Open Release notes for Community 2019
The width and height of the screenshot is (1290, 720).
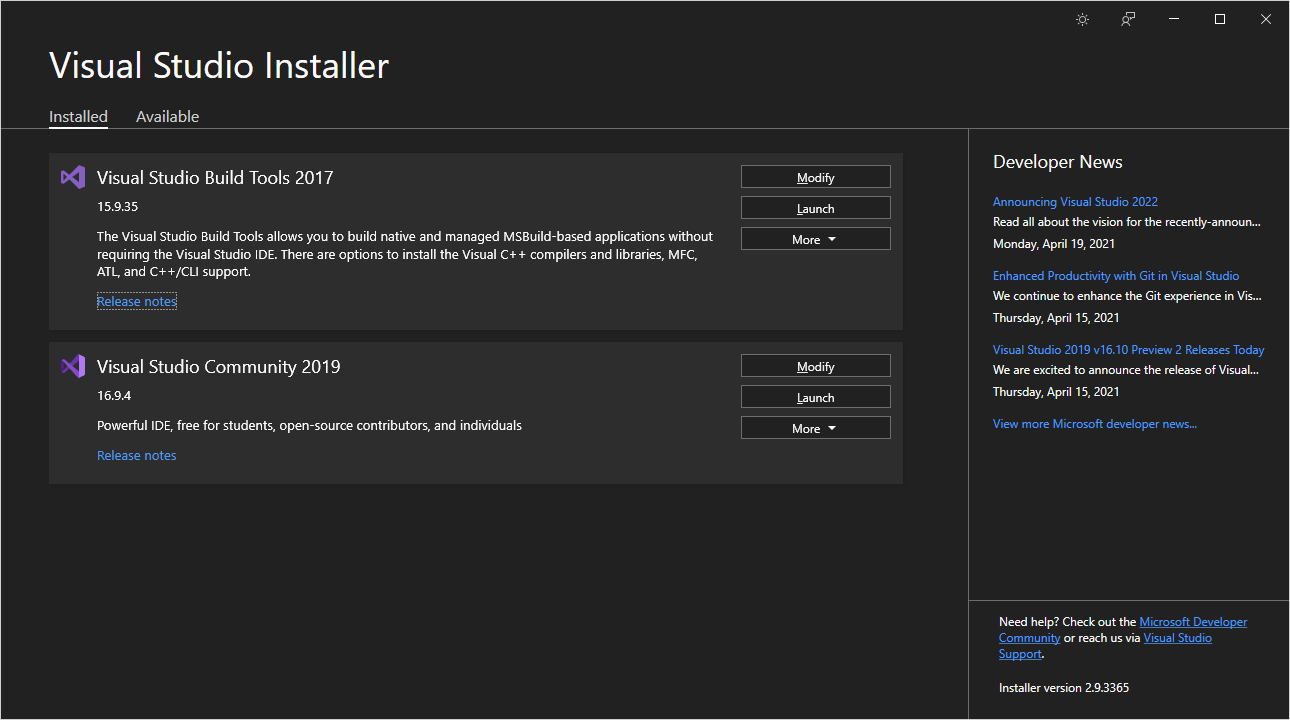click(x=137, y=455)
